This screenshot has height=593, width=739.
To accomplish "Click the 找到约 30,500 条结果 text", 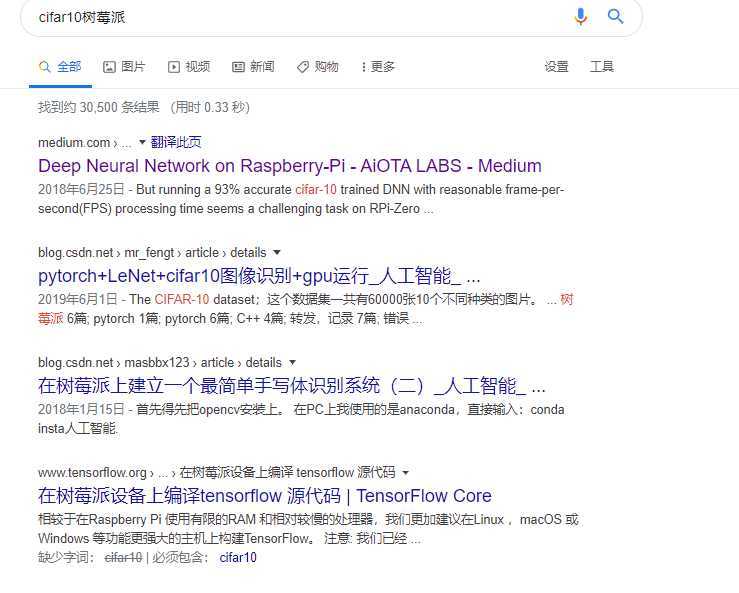I will pos(99,107).
